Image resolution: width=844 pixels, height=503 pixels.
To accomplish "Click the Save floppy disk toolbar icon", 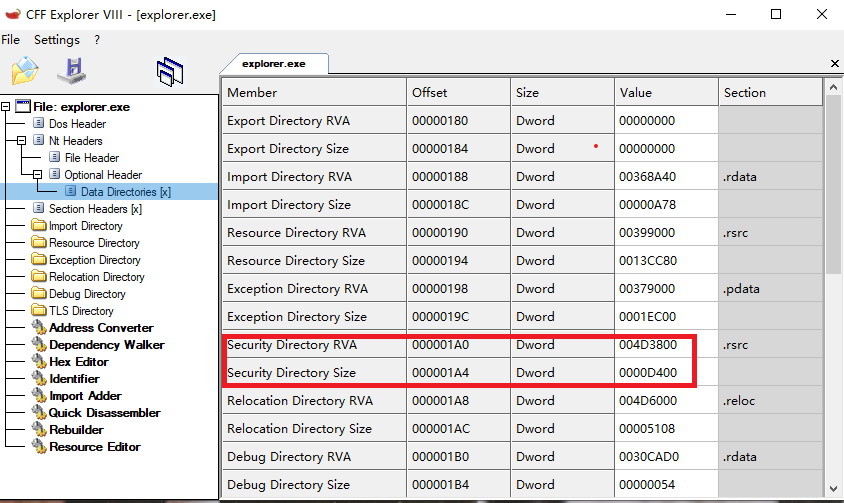I will (71, 71).
